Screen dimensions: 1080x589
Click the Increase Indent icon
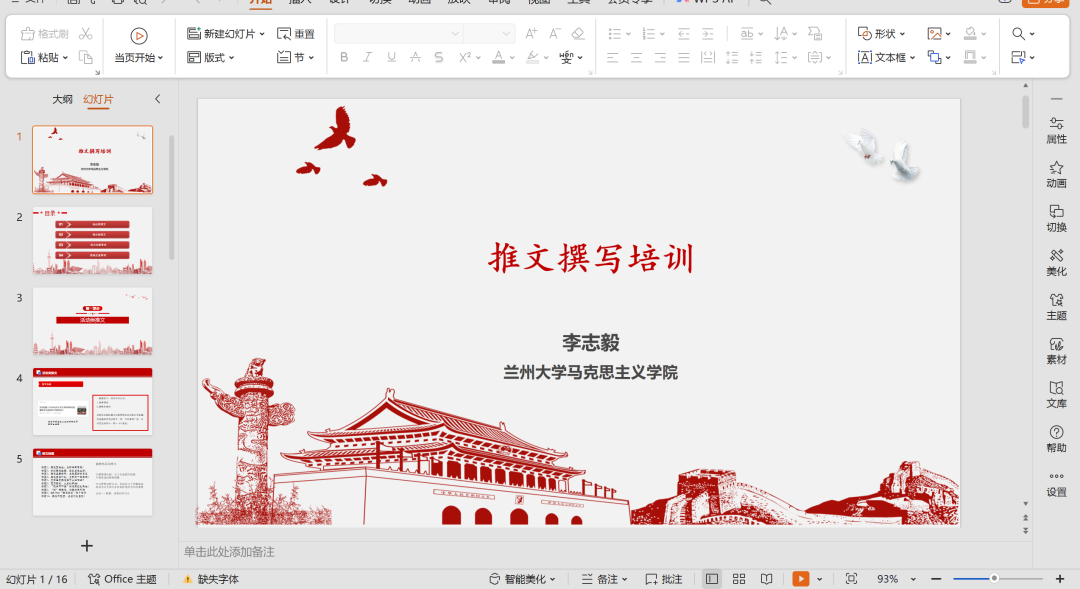[707, 33]
